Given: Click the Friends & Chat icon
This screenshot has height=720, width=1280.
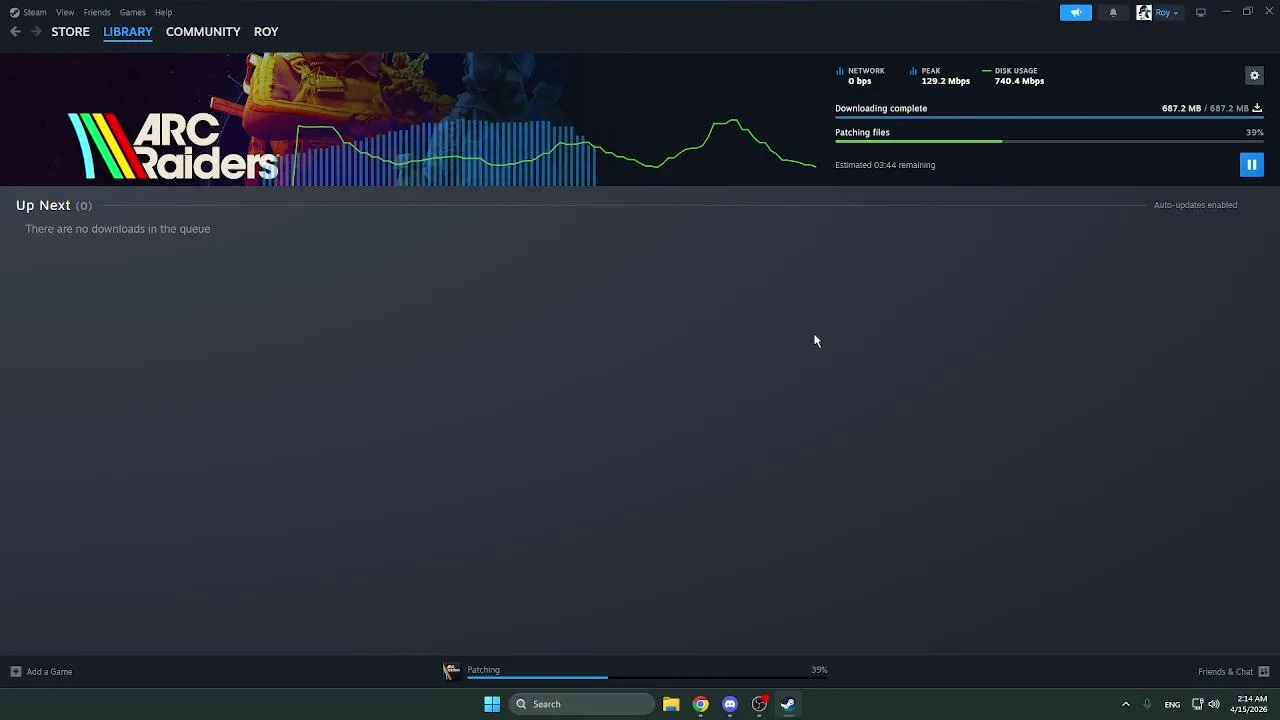Looking at the screenshot, I should point(1264,672).
